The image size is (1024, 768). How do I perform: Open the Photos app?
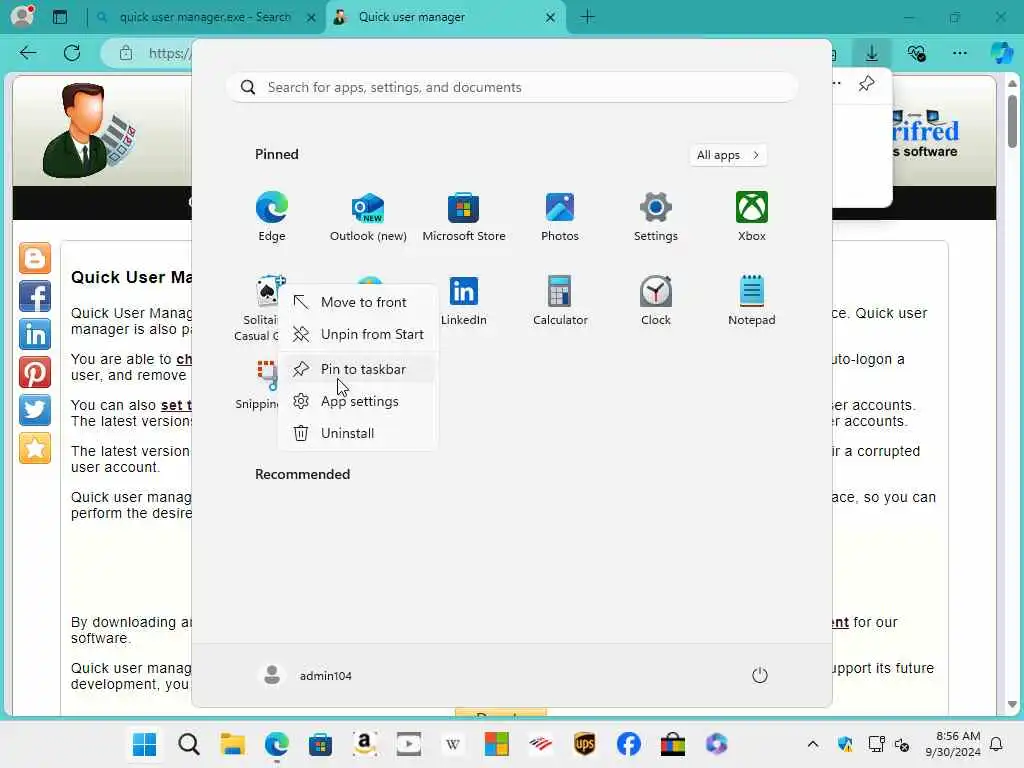pyautogui.click(x=560, y=217)
